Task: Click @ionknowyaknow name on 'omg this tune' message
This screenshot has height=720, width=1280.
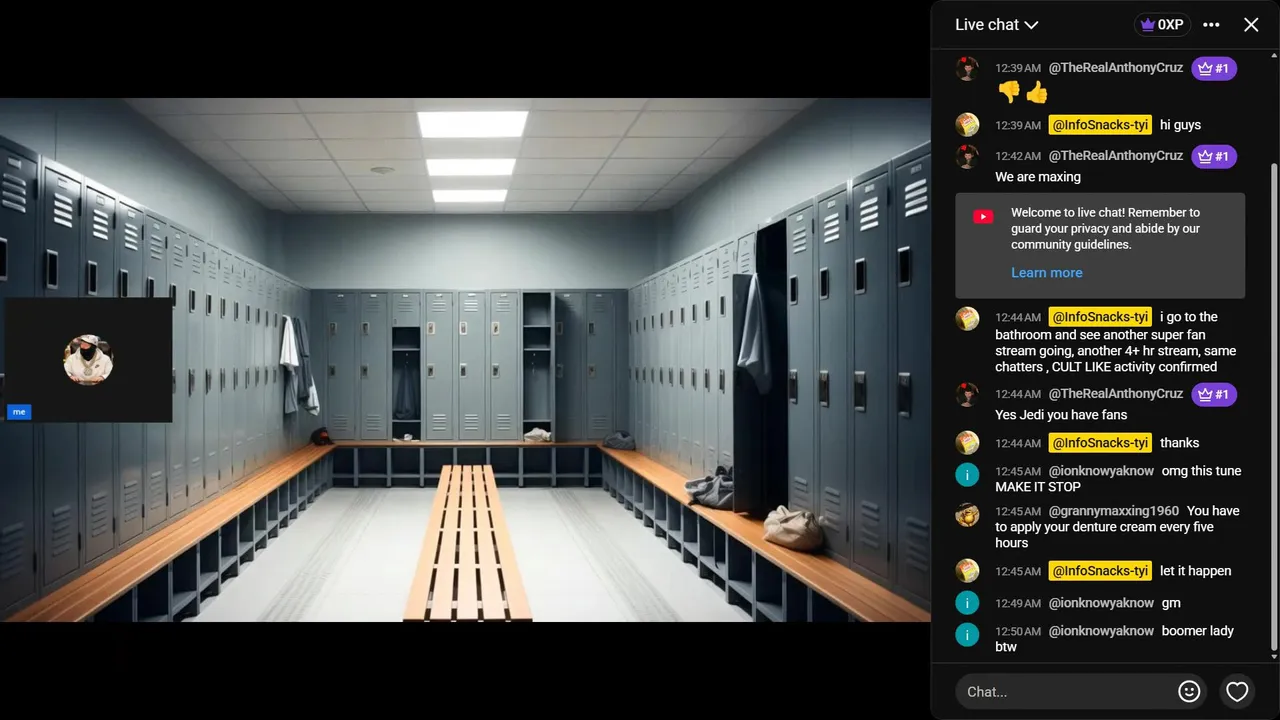Action: [x=1101, y=471]
